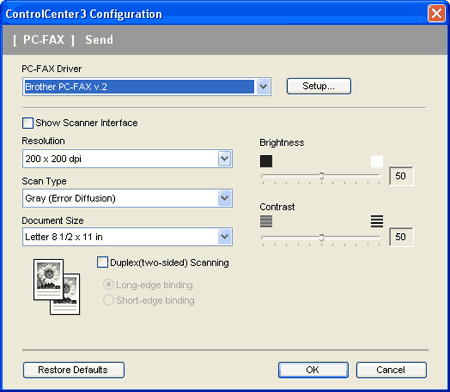Click the high contrast black lines icon
Image resolution: width=450 pixels, height=392 pixels.
pyautogui.click(x=377, y=221)
